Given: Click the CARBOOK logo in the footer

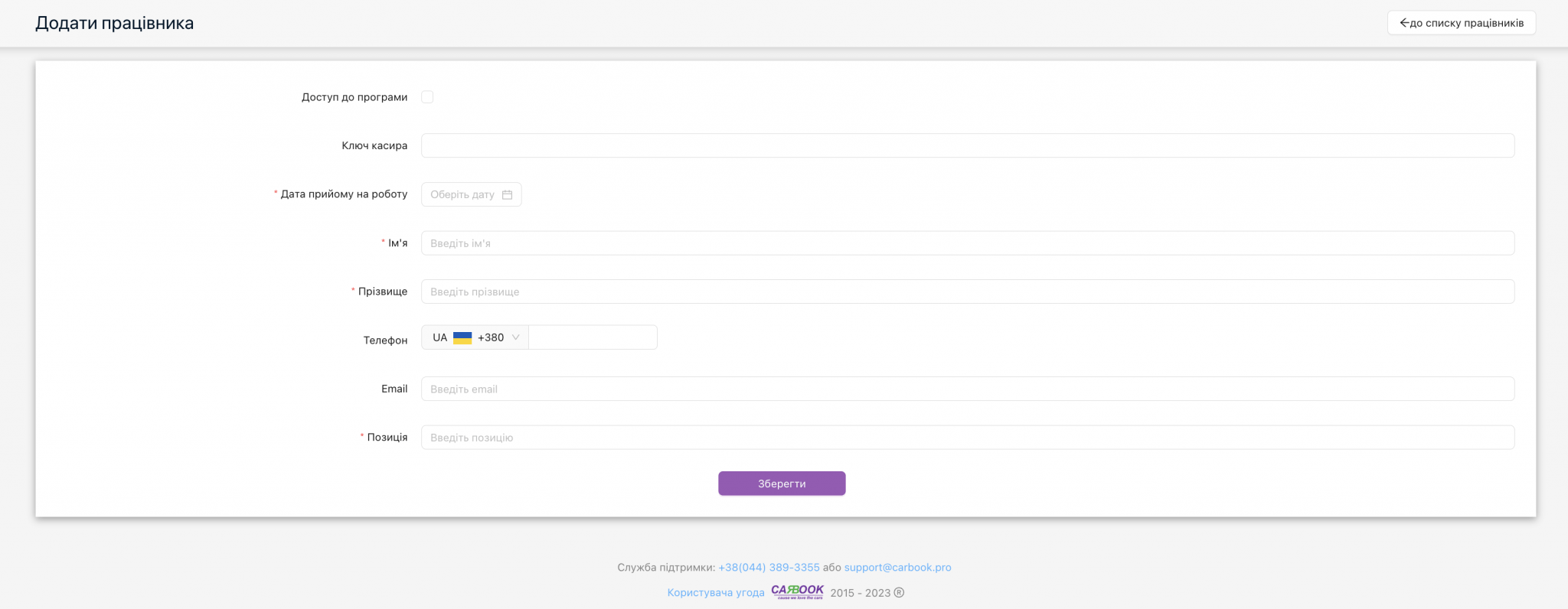Looking at the screenshot, I should pyautogui.click(x=797, y=591).
